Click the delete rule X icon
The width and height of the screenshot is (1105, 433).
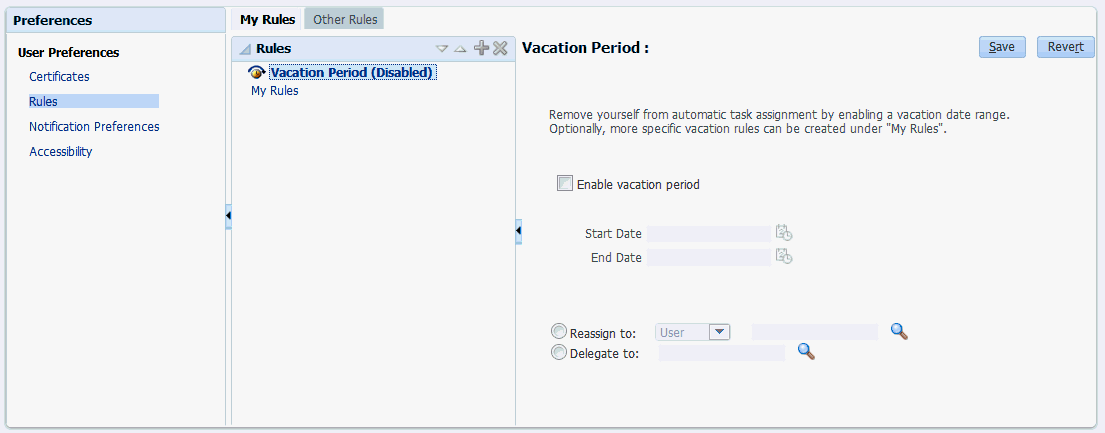tap(500, 48)
